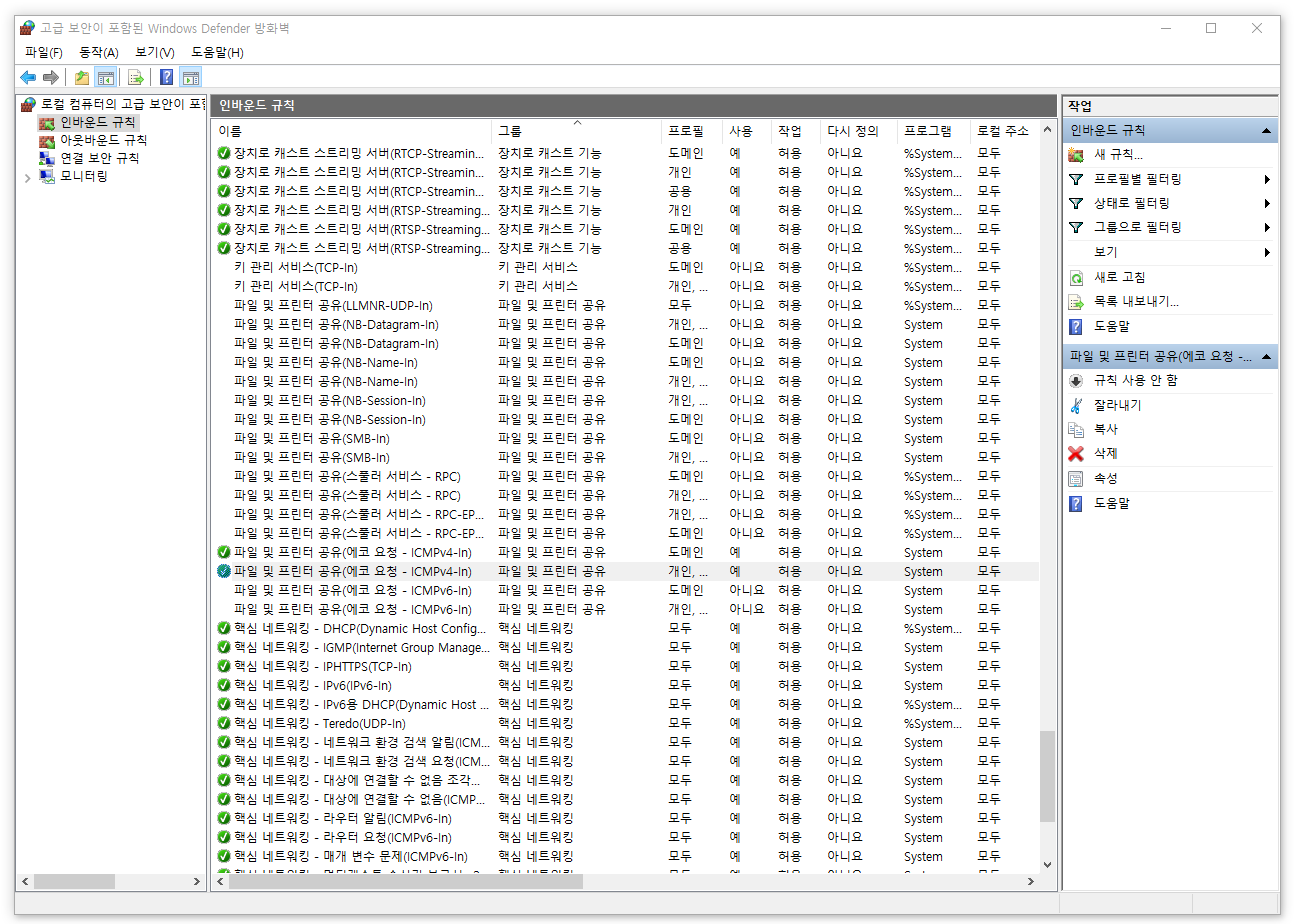Image resolution: width=1299 pixels, height=924 pixels.
Task: Click the rules list scroll-up arrow
Action: click(x=1048, y=130)
